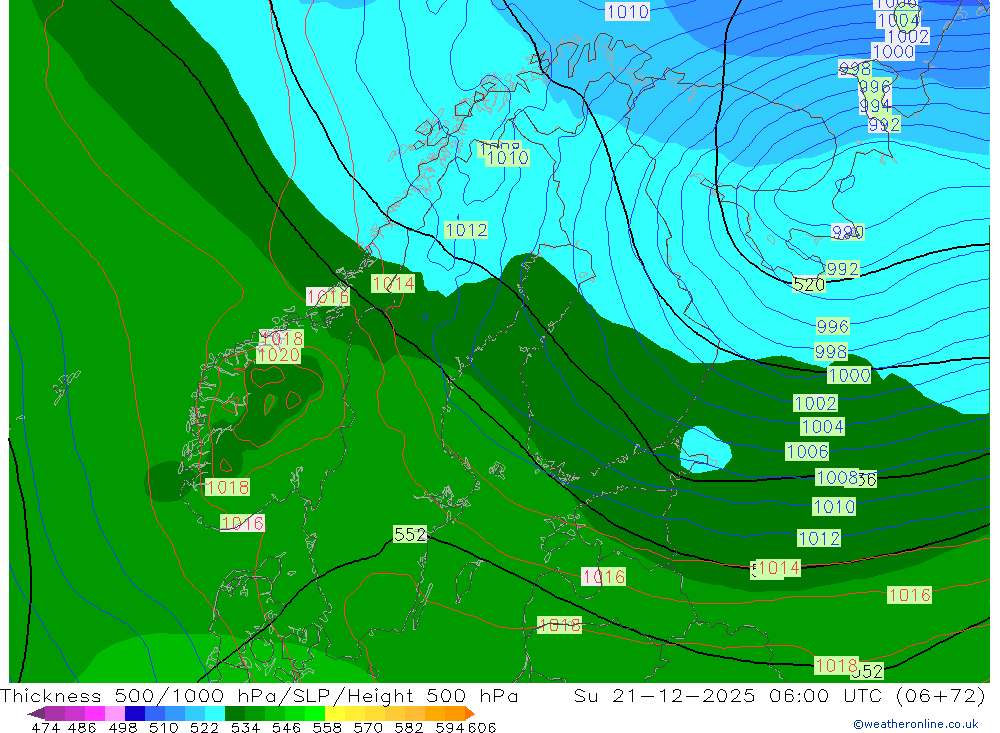Click the legend value 498

123,727
